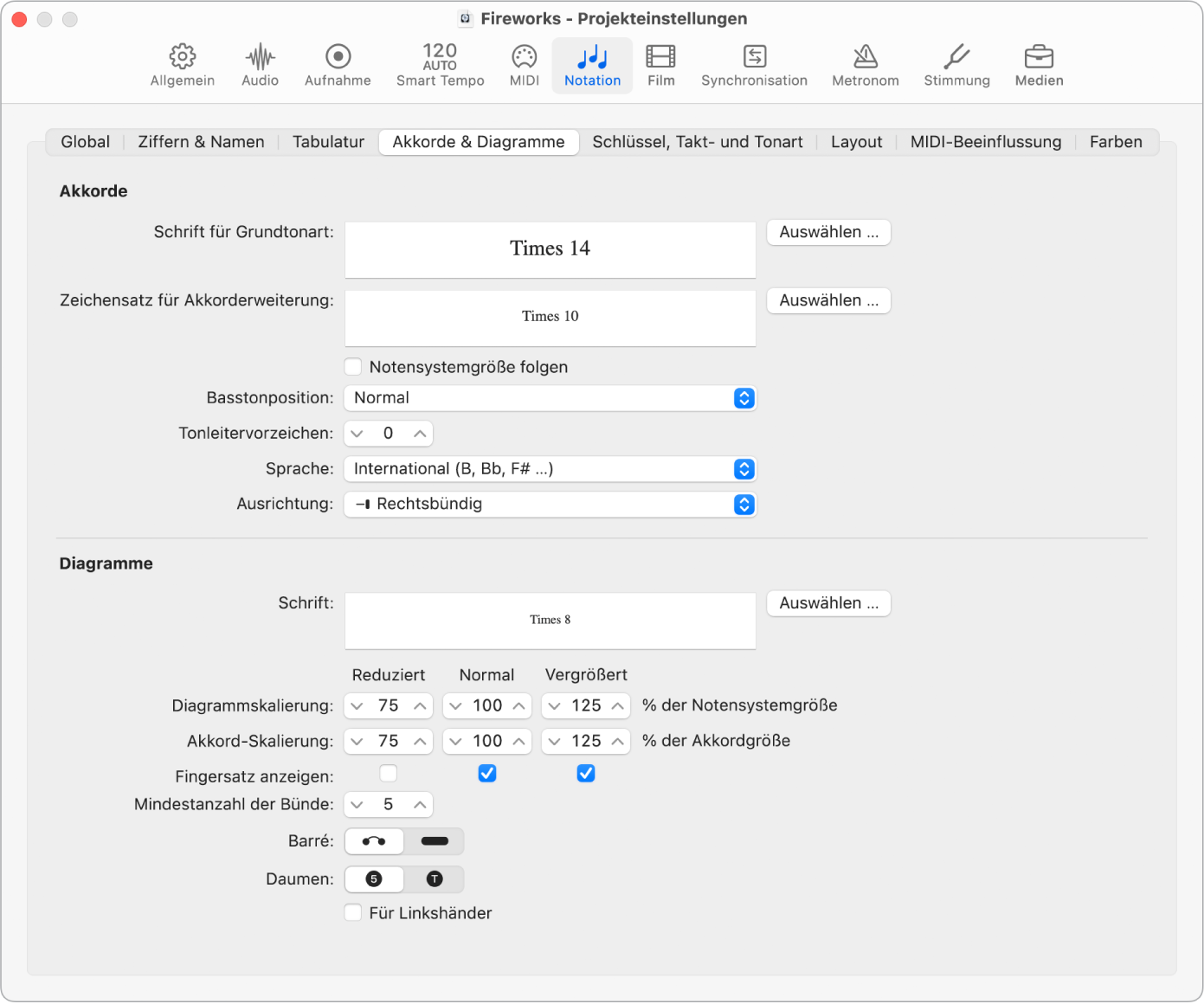The width and height of the screenshot is (1204, 1004).
Task: Select the Audio settings icon
Action: [259, 64]
